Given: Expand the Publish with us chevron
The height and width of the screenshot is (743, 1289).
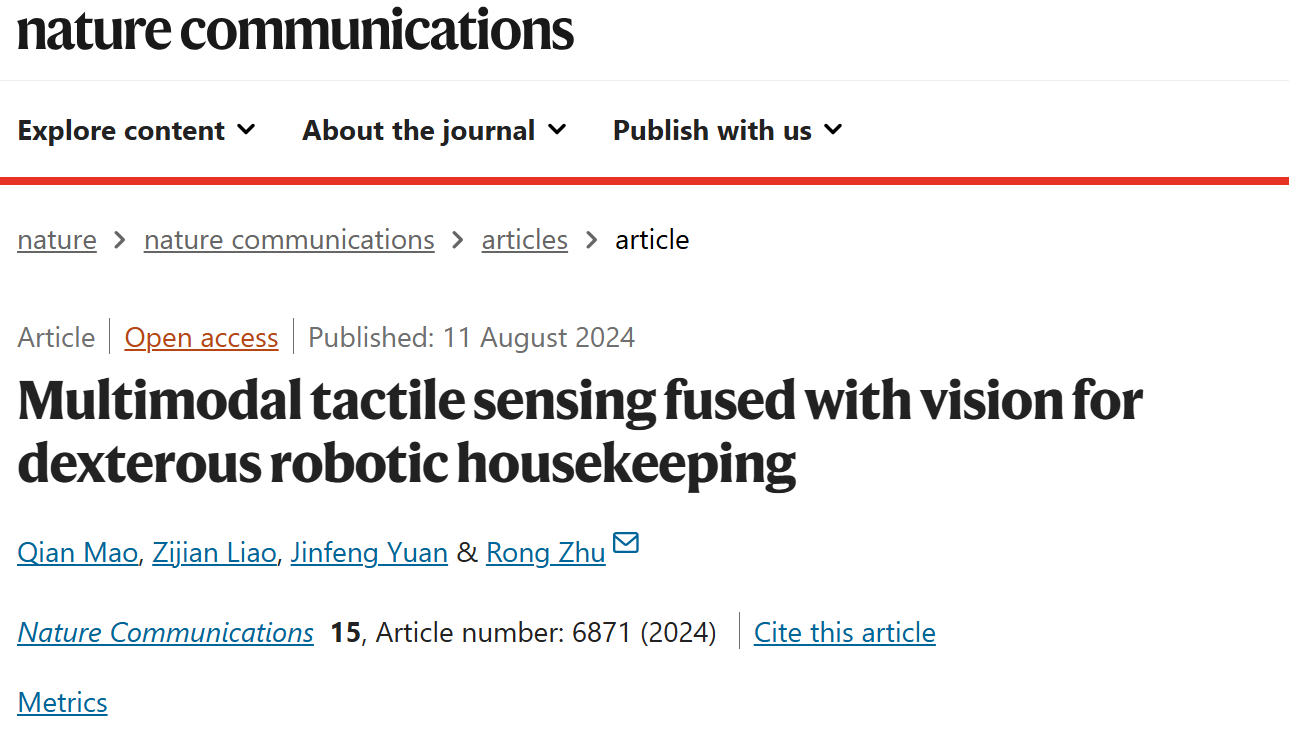Looking at the screenshot, I should click(x=833, y=130).
